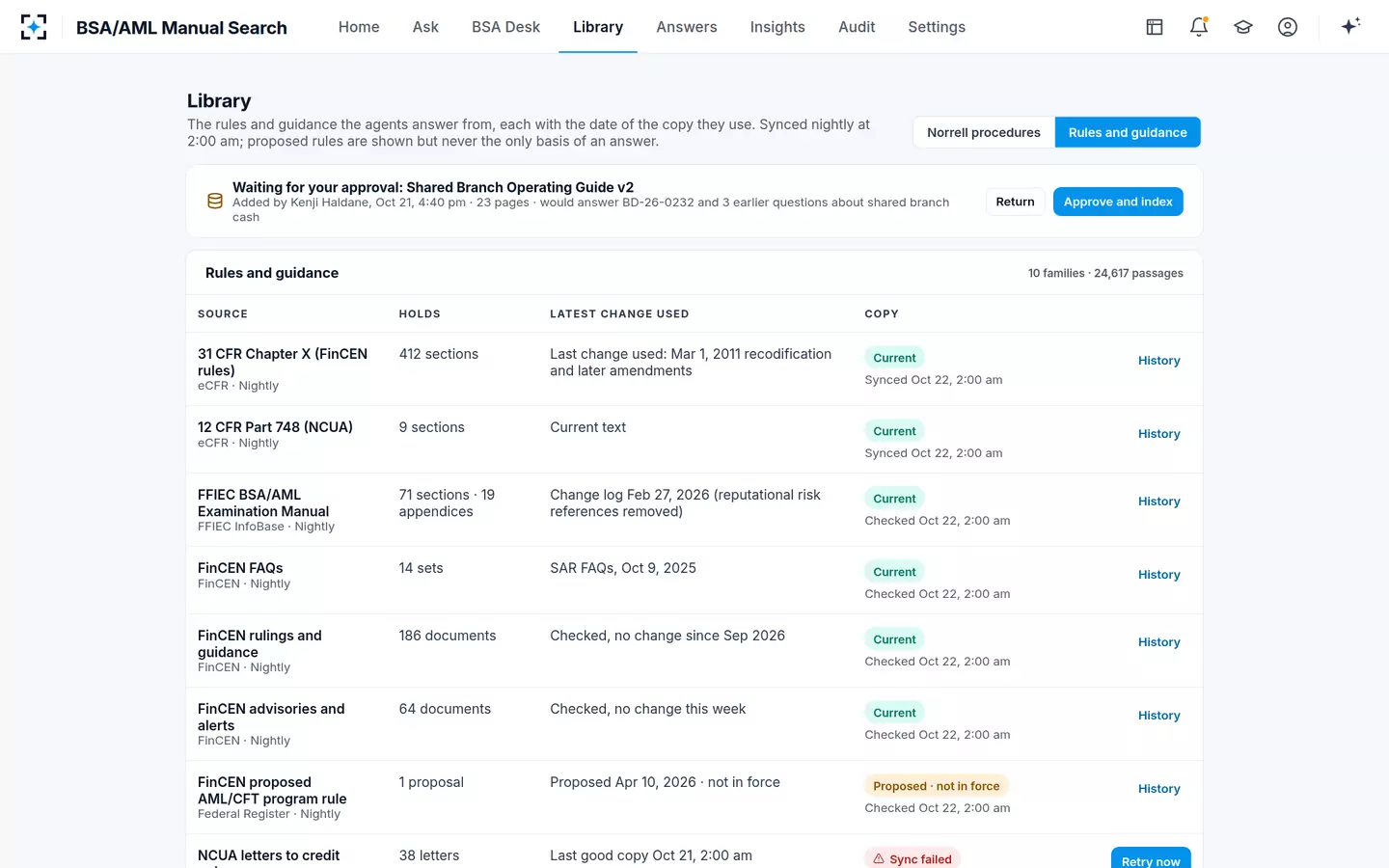Select the Library tab
Screen dimensions: 1389x868
tap(598, 27)
